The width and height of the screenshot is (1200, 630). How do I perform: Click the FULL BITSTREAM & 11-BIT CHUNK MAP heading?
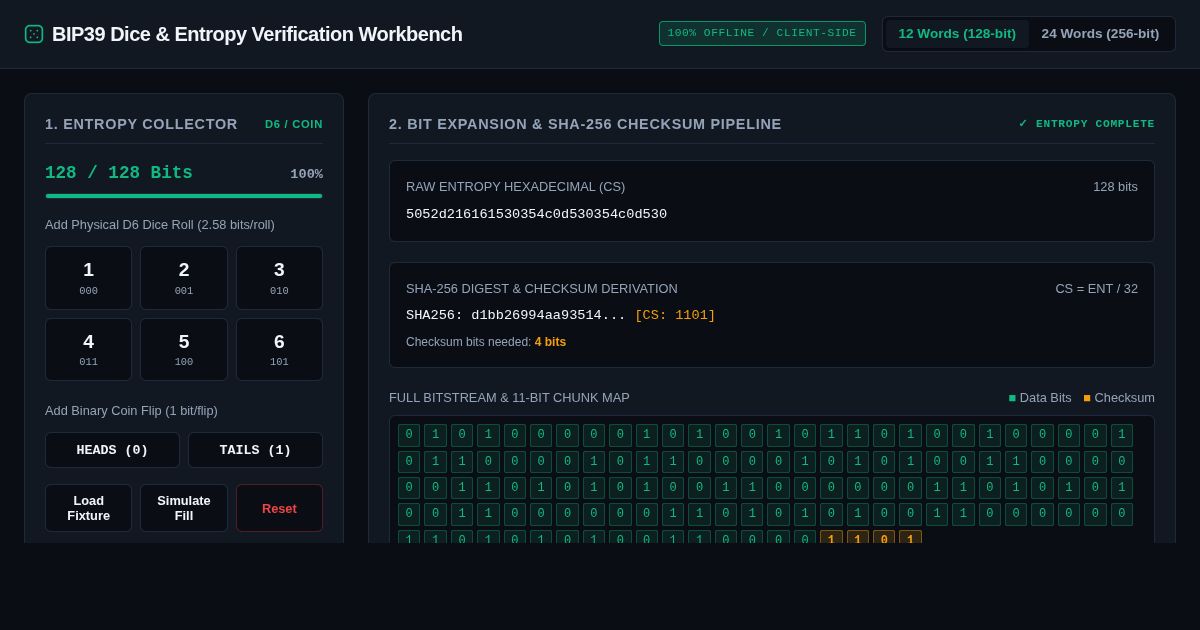click(509, 397)
